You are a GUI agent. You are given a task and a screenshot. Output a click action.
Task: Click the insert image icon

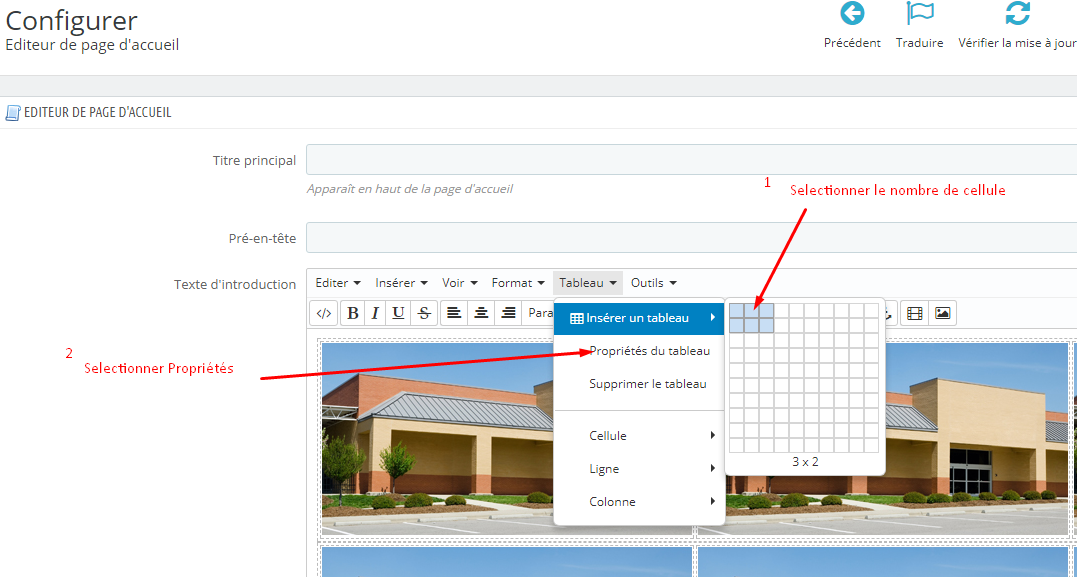[942, 313]
